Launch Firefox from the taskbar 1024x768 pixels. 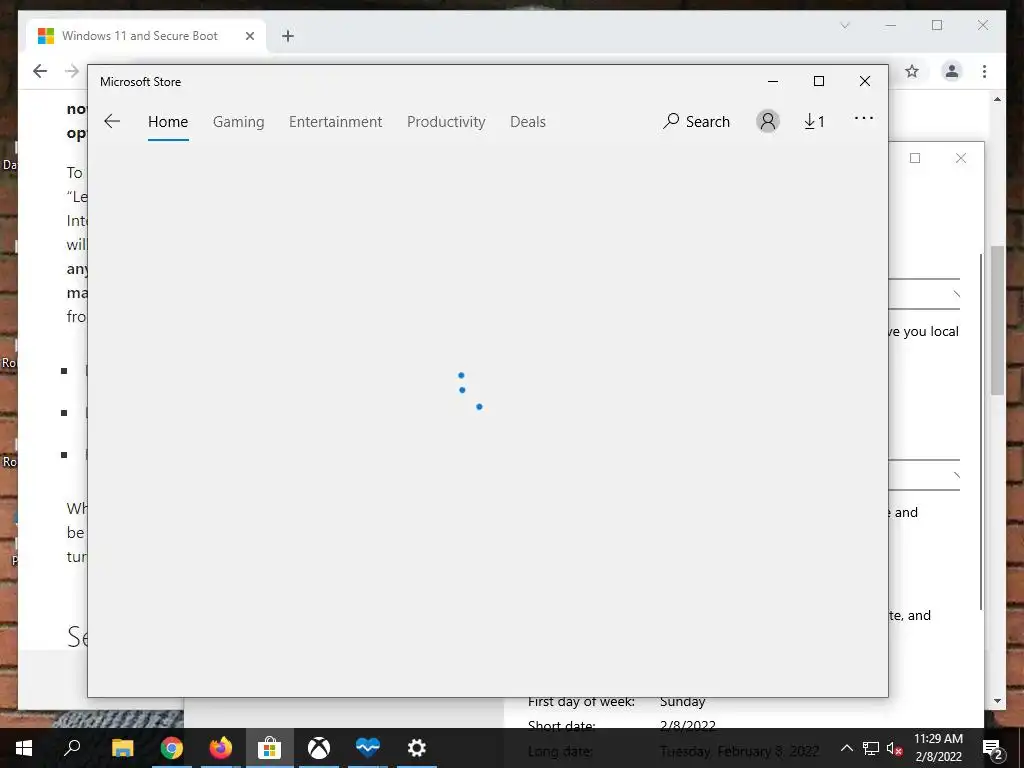221,748
